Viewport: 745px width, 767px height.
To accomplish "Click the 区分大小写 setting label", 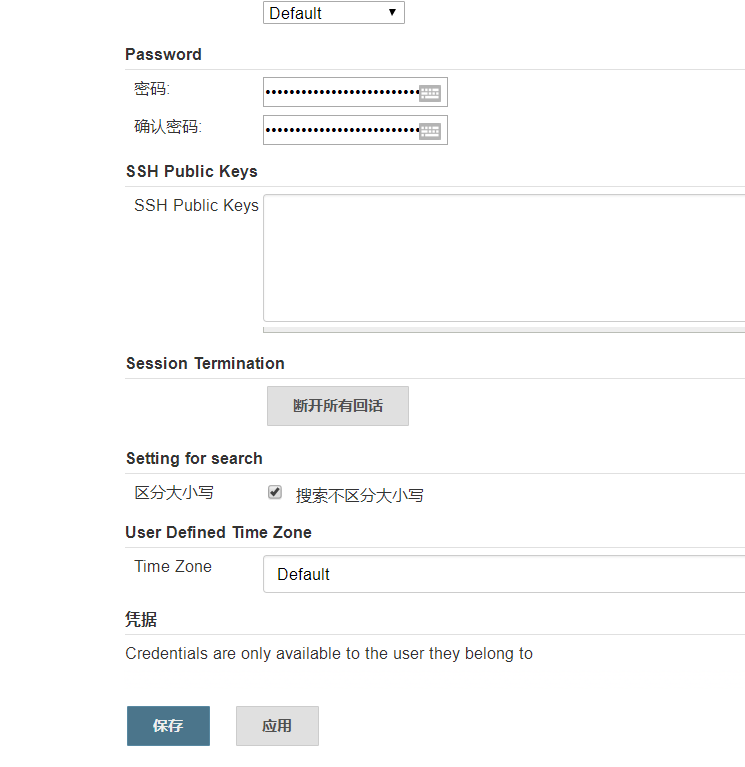I will coord(174,493).
